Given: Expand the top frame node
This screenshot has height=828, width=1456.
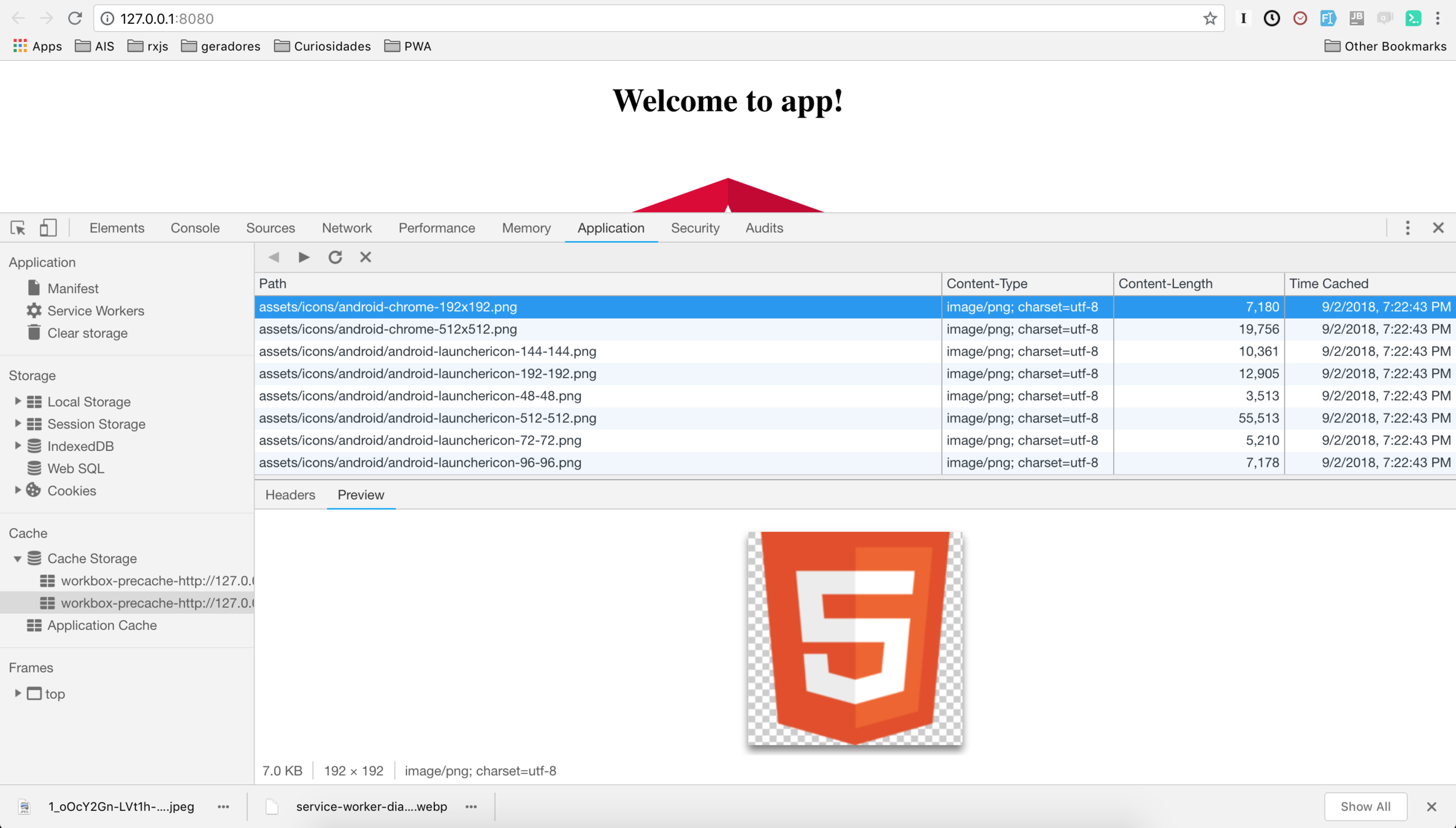Looking at the screenshot, I should click(x=18, y=694).
